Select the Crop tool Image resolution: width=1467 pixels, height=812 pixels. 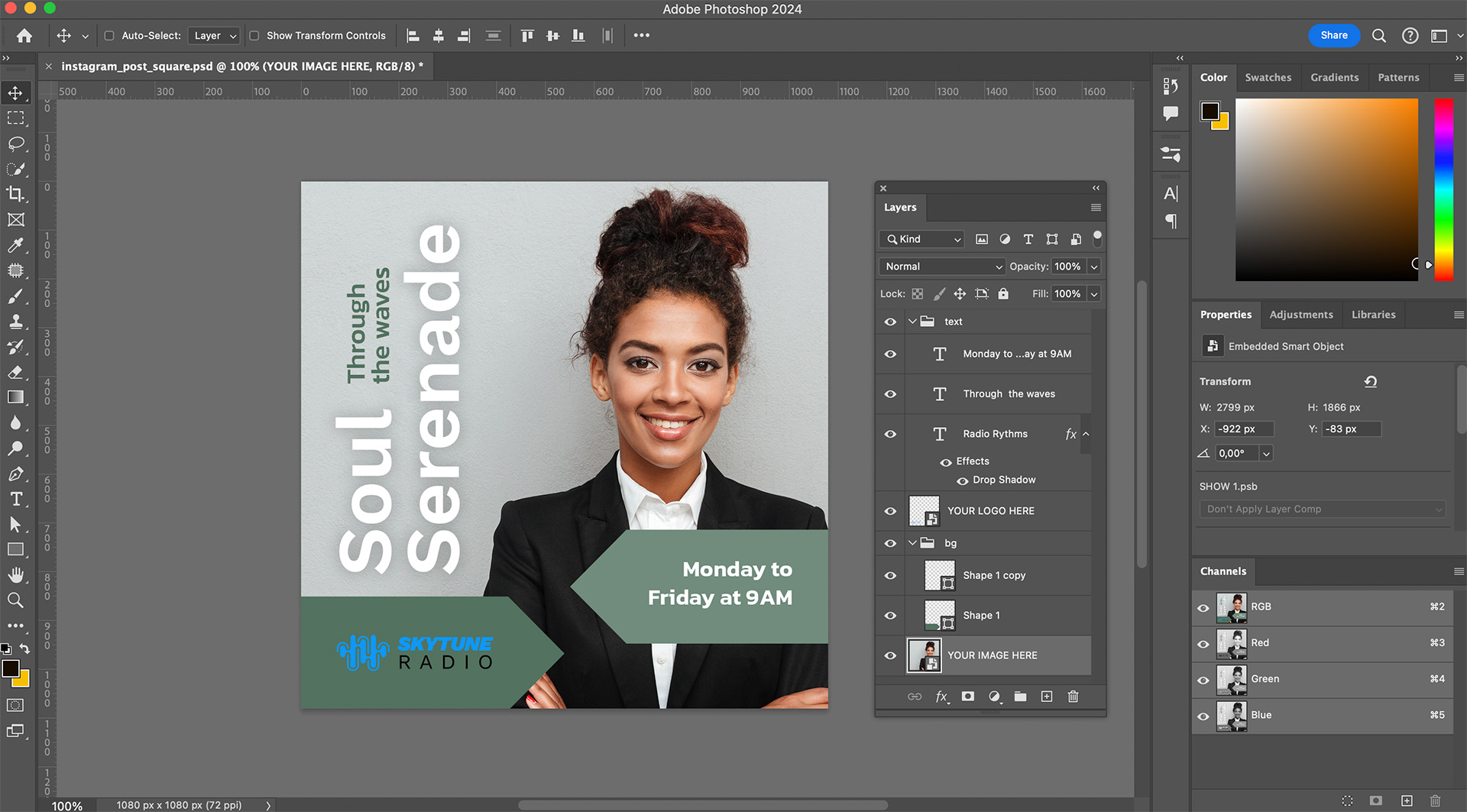click(15, 194)
